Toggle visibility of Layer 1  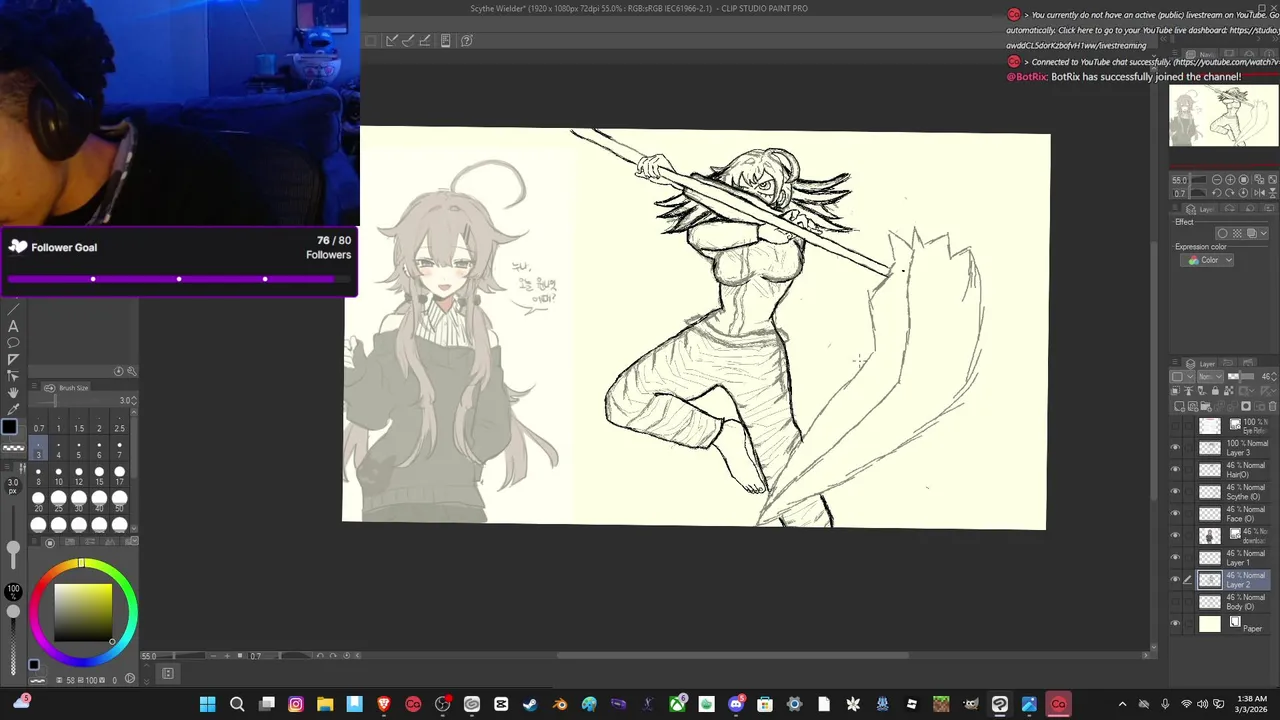(1175, 557)
